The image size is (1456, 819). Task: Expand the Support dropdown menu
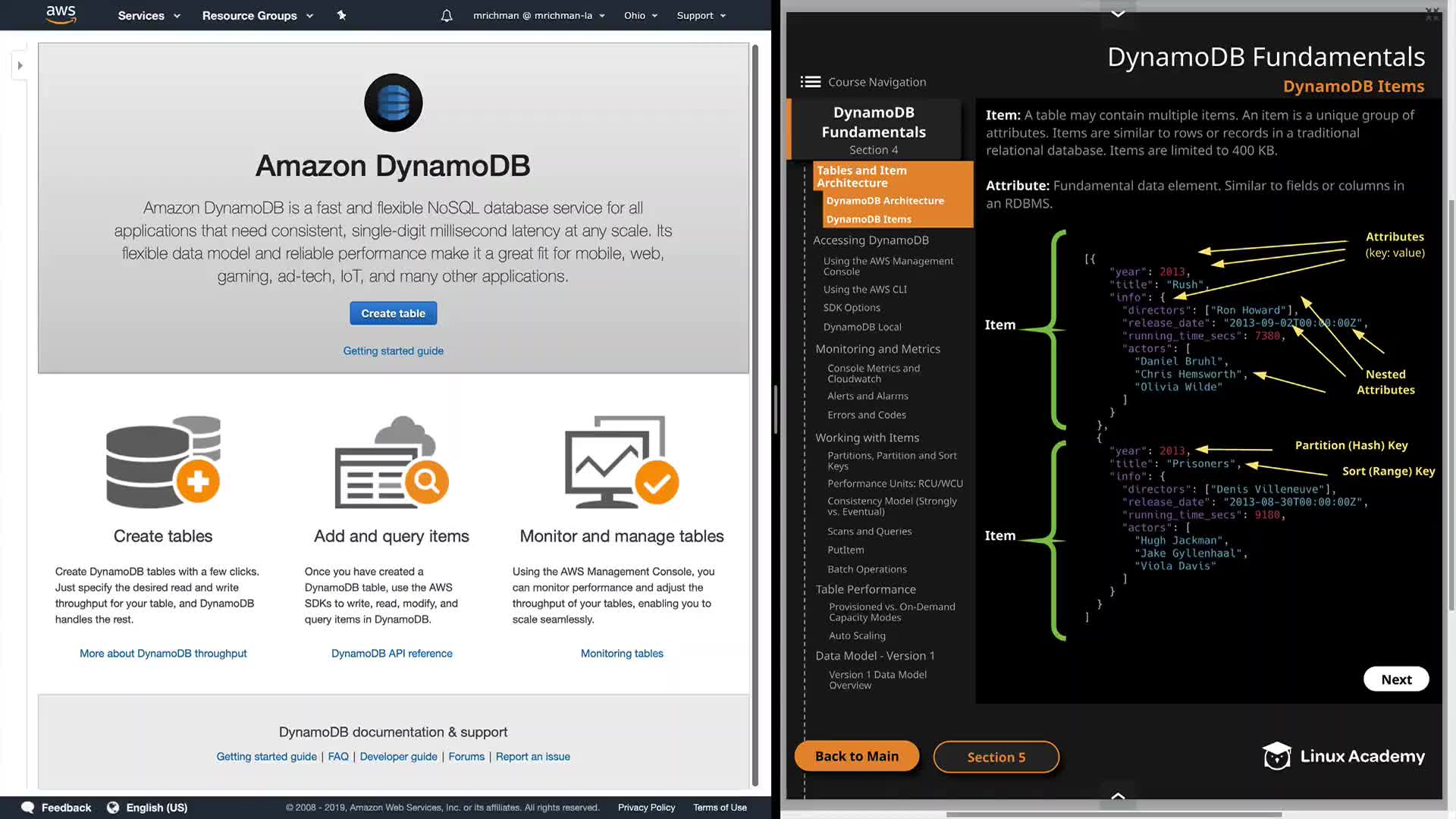coord(701,15)
